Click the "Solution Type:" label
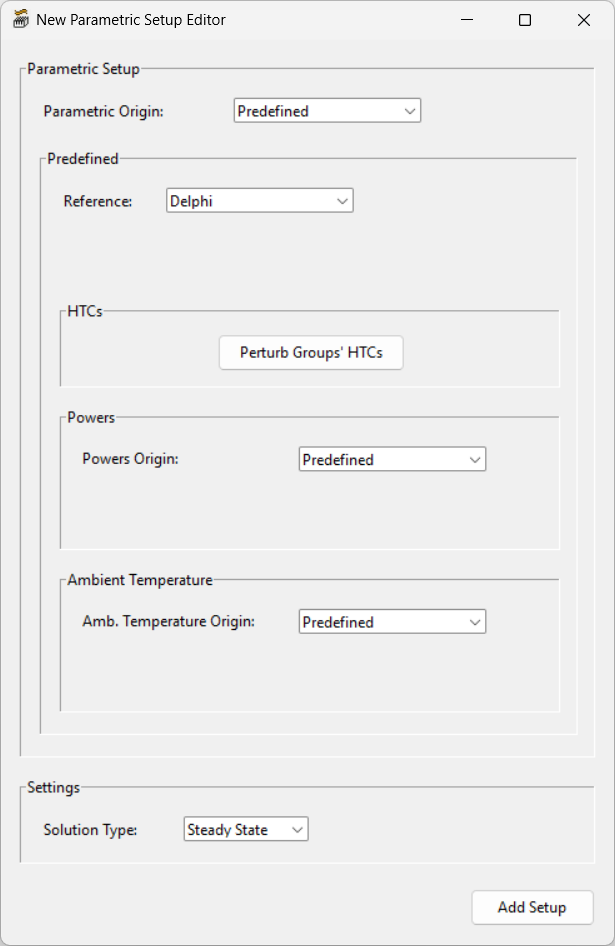615x946 pixels. click(90, 830)
